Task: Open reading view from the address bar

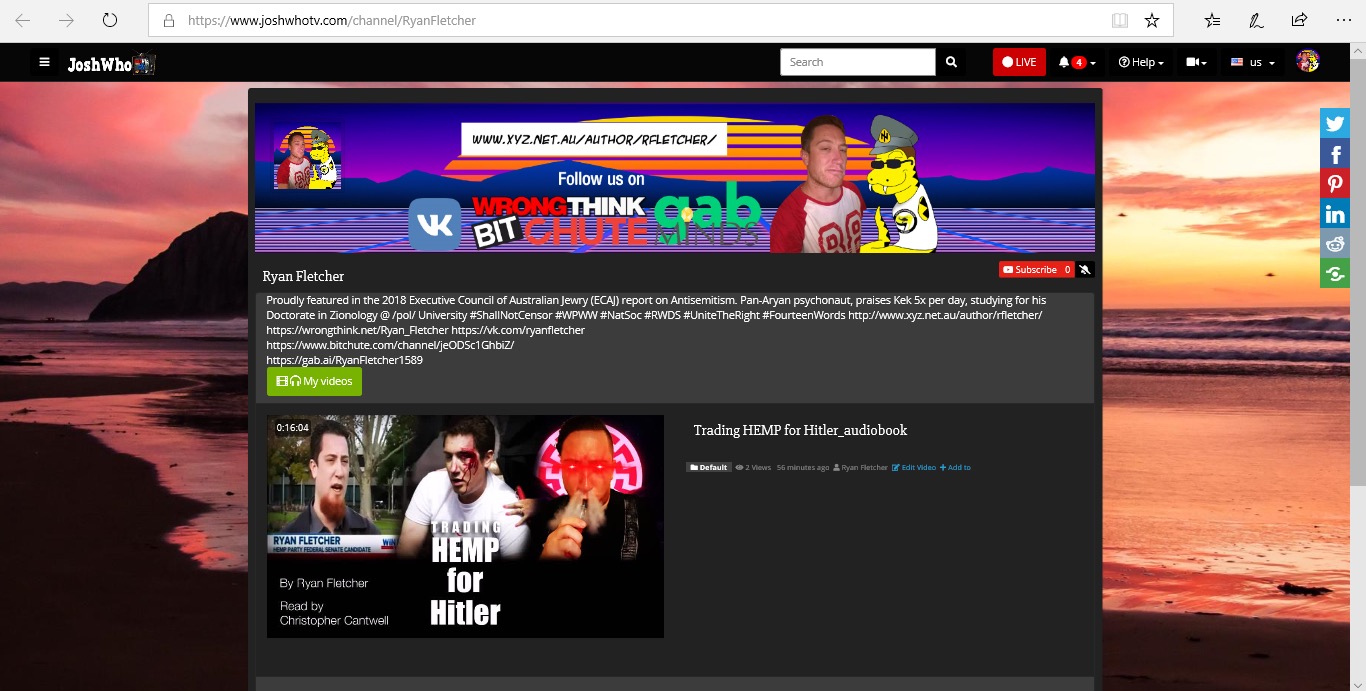Action: tap(1120, 20)
